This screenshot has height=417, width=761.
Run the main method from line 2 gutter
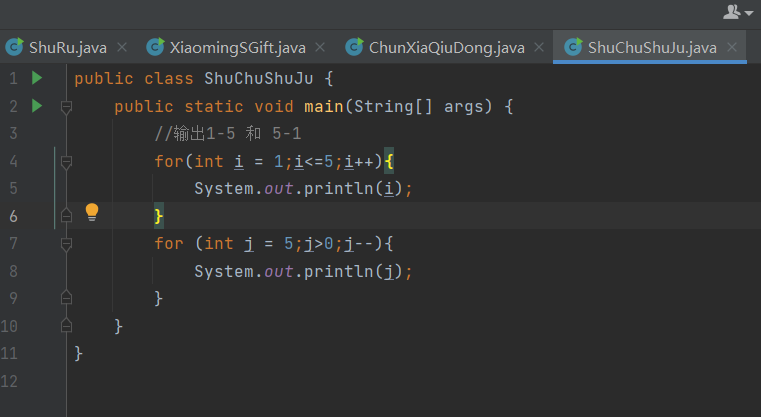pyautogui.click(x=37, y=105)
